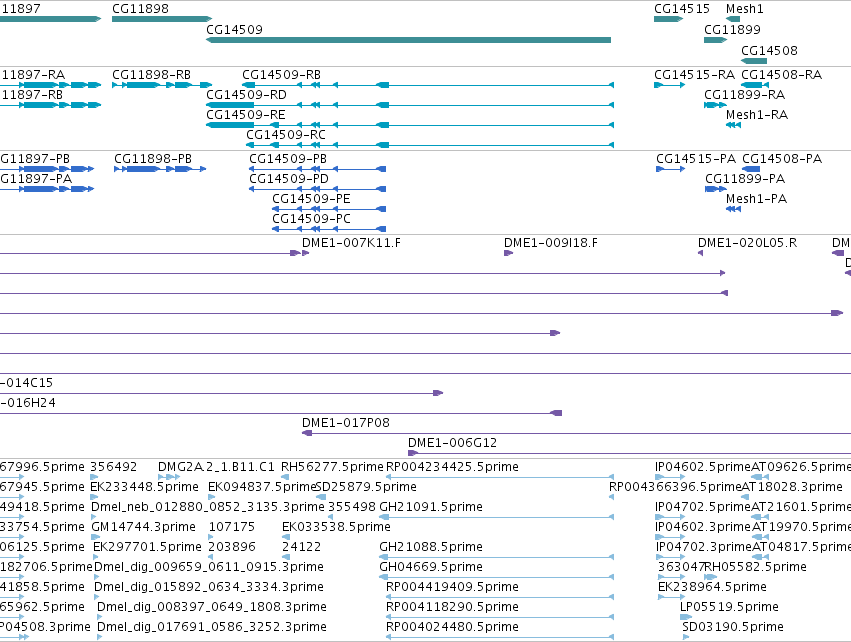Select transcript CG14509-RD
Viewport: 851px width, 642px height.
click(x=410, y=105)
